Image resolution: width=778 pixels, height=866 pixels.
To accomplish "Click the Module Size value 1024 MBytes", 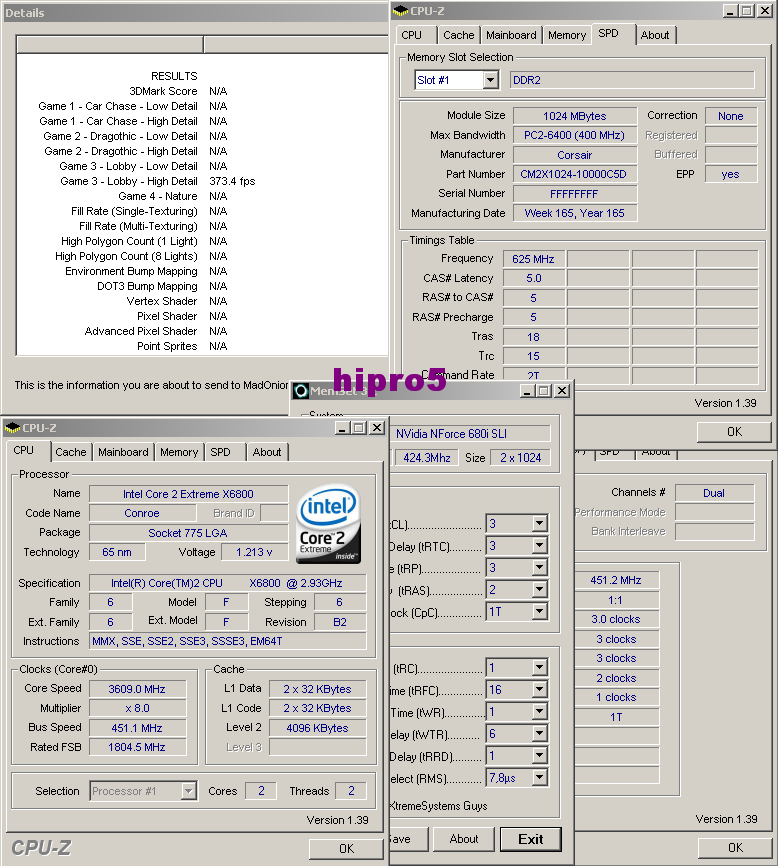I will tap(574, 116).
